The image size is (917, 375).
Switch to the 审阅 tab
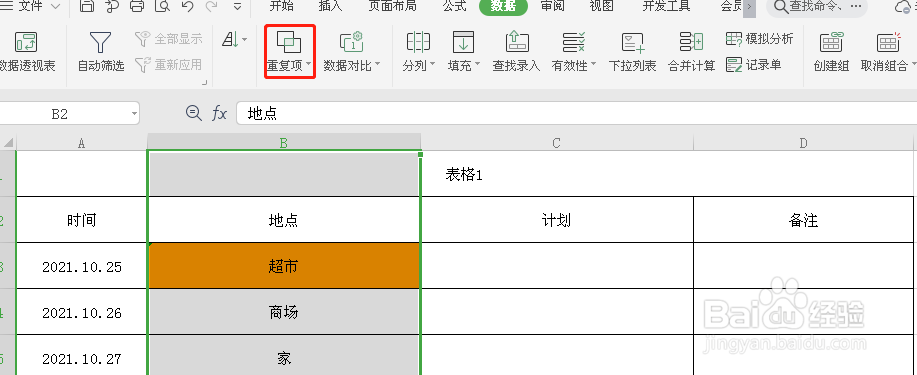coord(552,6)
